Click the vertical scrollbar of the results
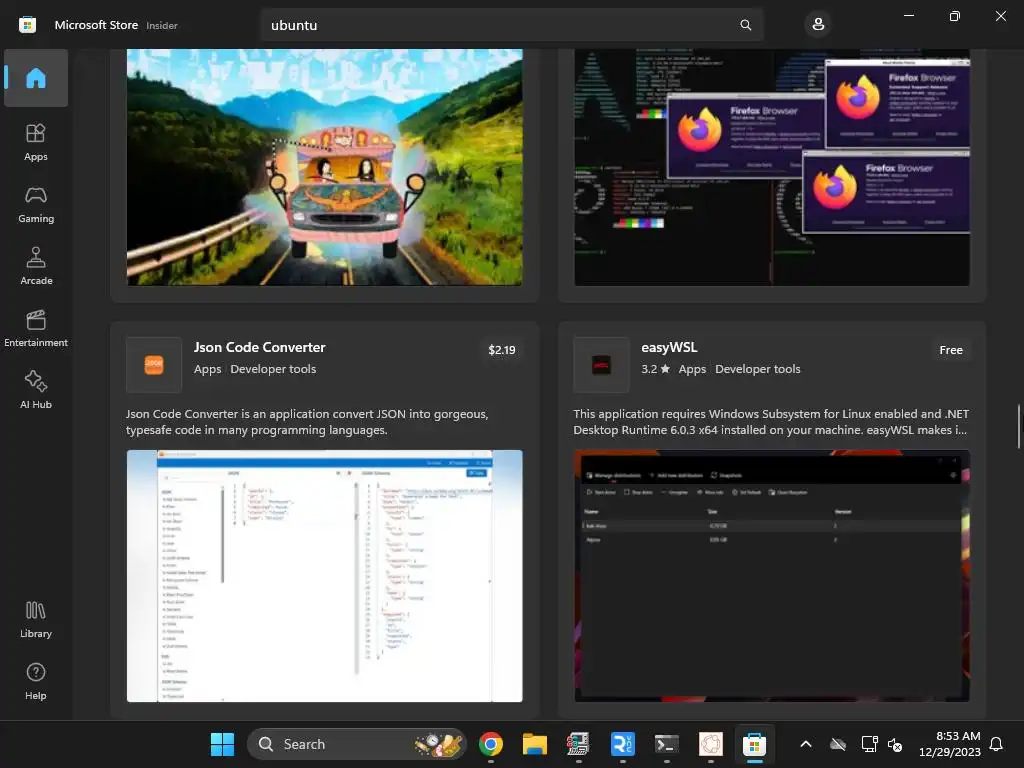Image resolution: width=1024 pixels, height=768 pixels. click(x=1018, y=426)
